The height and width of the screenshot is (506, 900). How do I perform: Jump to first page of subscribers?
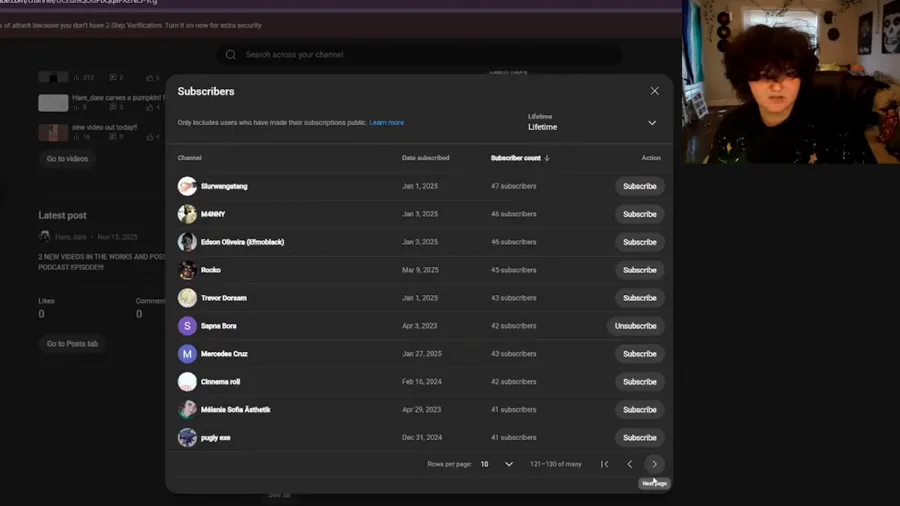point(604,464)
